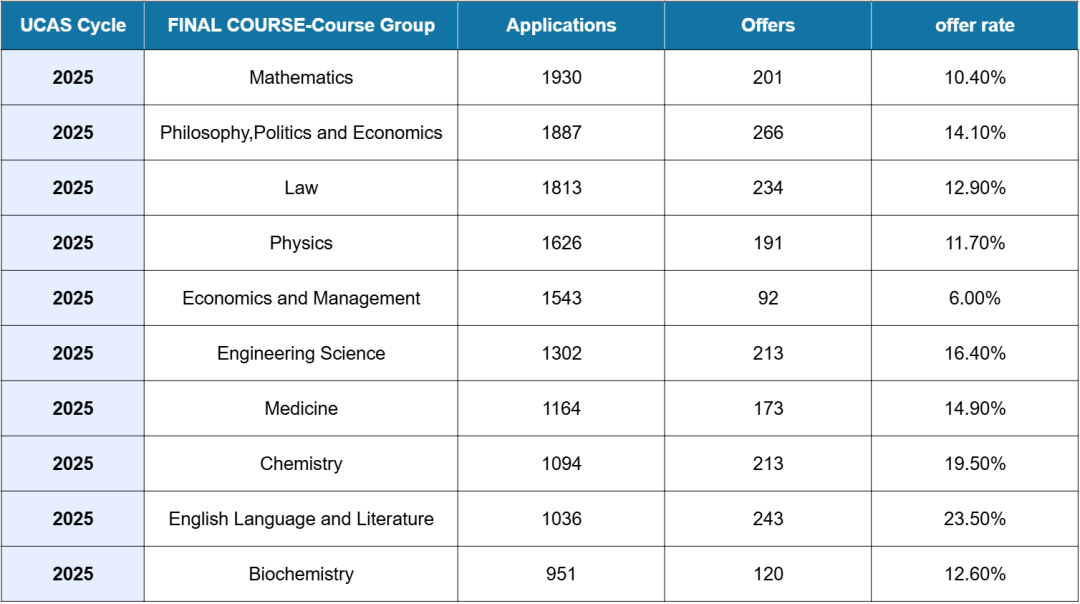Select the Applications column header

[x=561, y=26]
